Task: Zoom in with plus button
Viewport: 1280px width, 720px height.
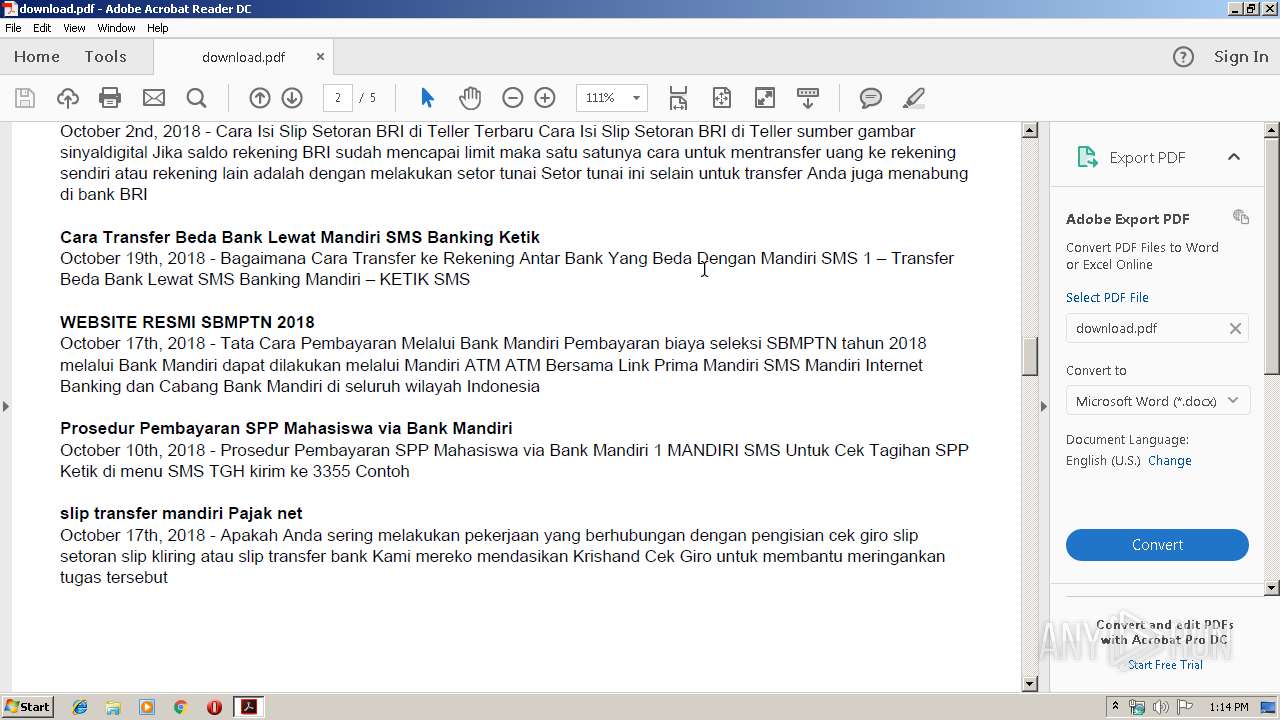Action: click(x=545, y=97)
